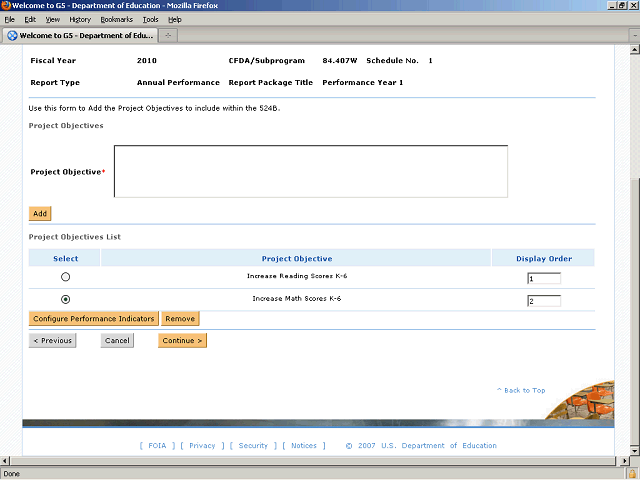Click the tab list dropdown arrow
Screen dimensions: 640x480
[635, 36]
